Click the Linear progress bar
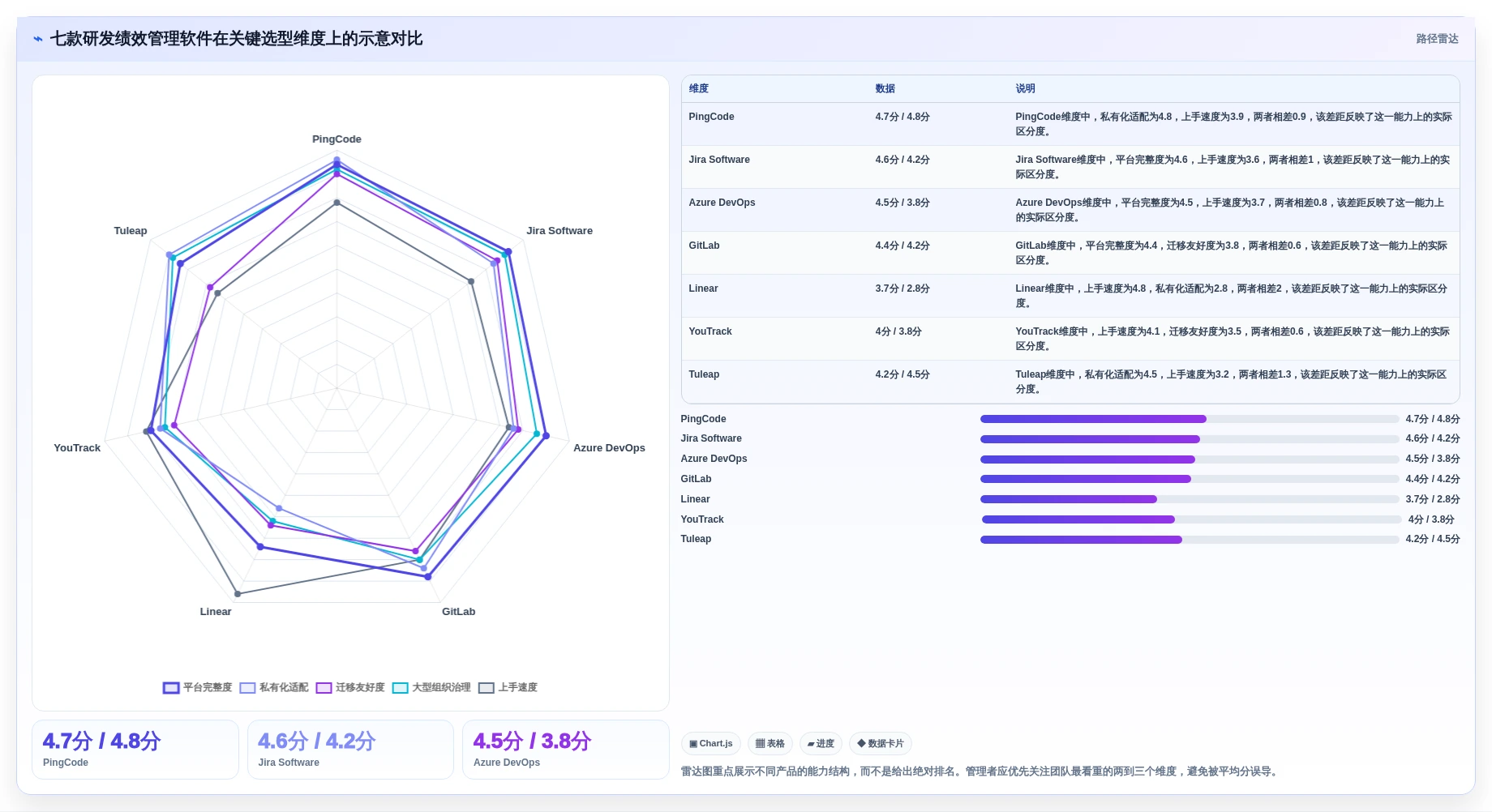Viewport: 1492px width, 812px height. tap(1190, 499)
